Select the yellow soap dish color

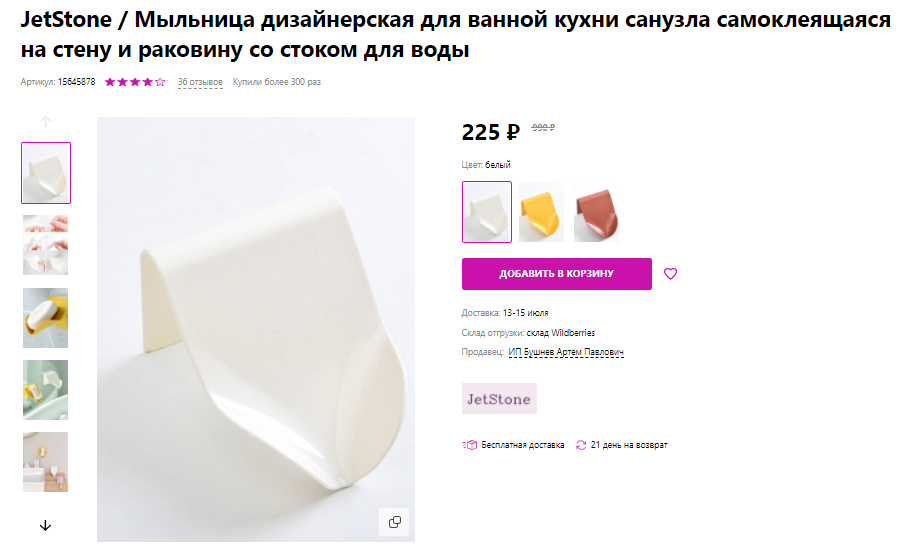[541, 212]
